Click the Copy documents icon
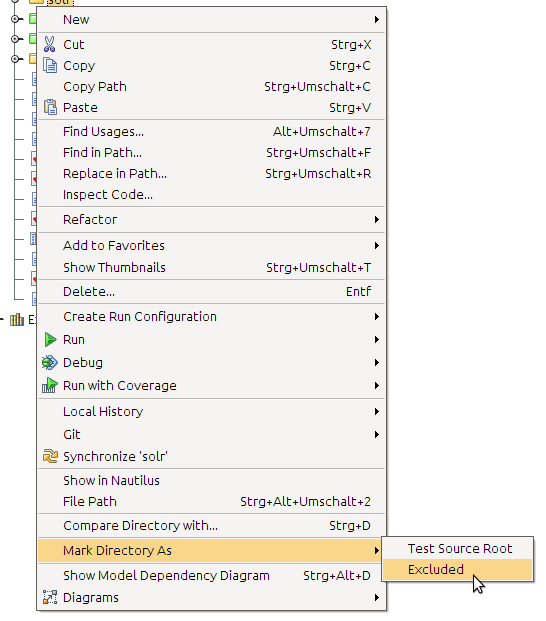Screen dimensions: 546x621 pyautogui.click(x=50, y=65)
